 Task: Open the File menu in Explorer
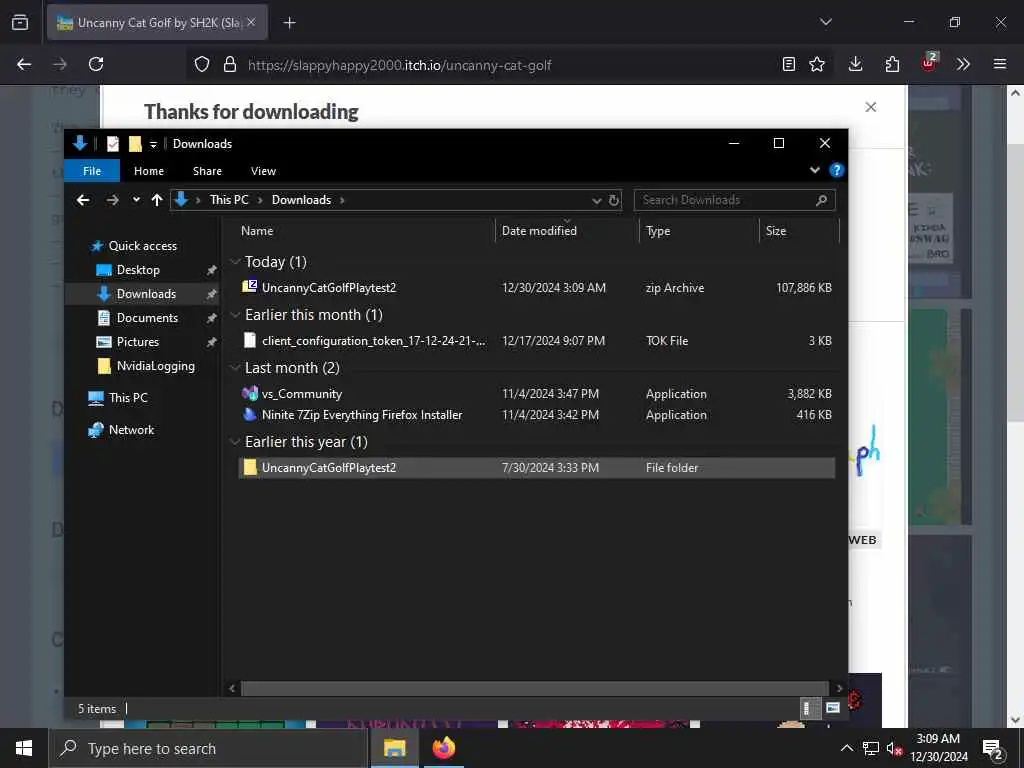[92, 170]
